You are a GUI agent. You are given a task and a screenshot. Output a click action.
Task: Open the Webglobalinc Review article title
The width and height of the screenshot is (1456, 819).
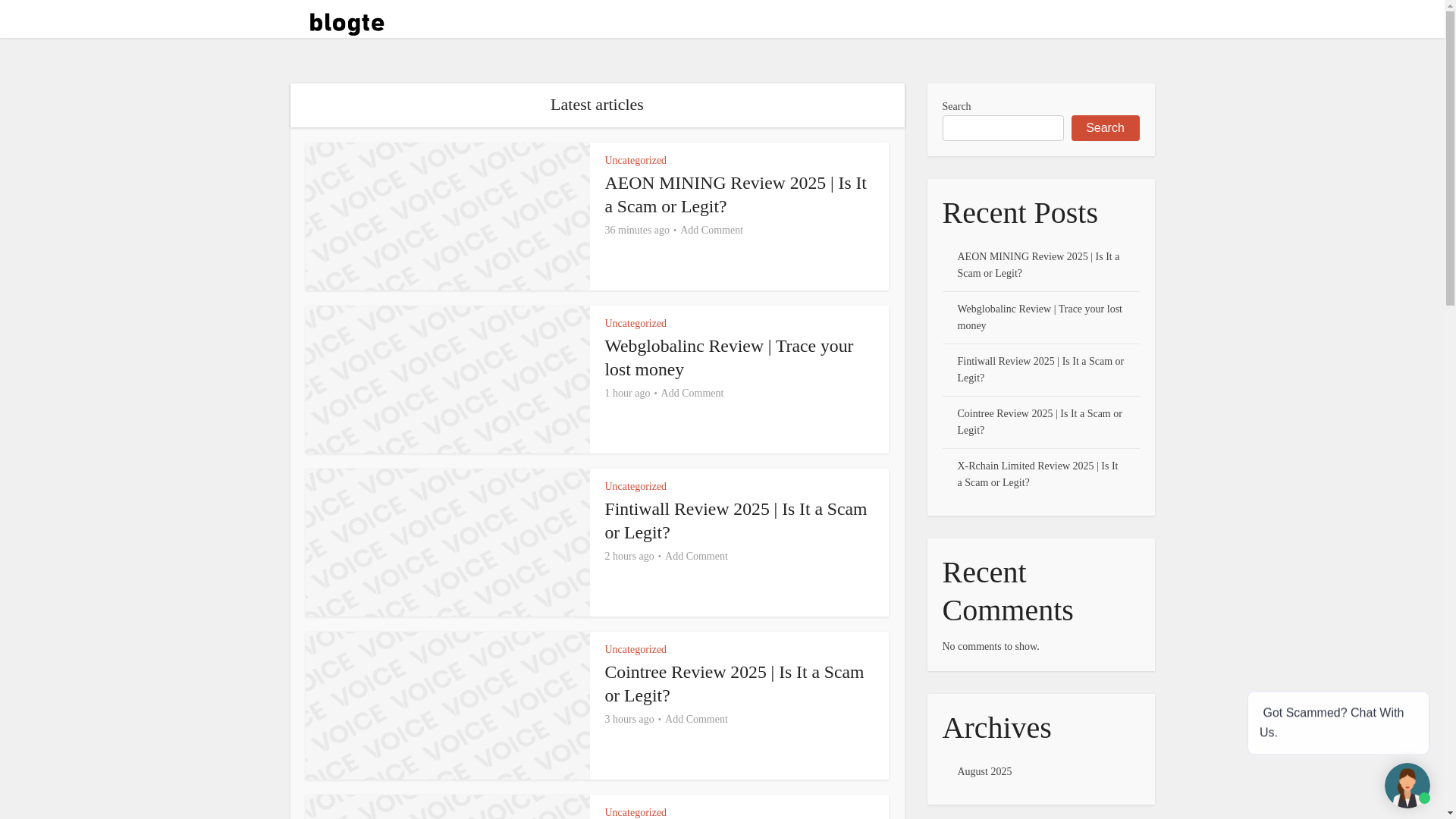tap(729, 357)
